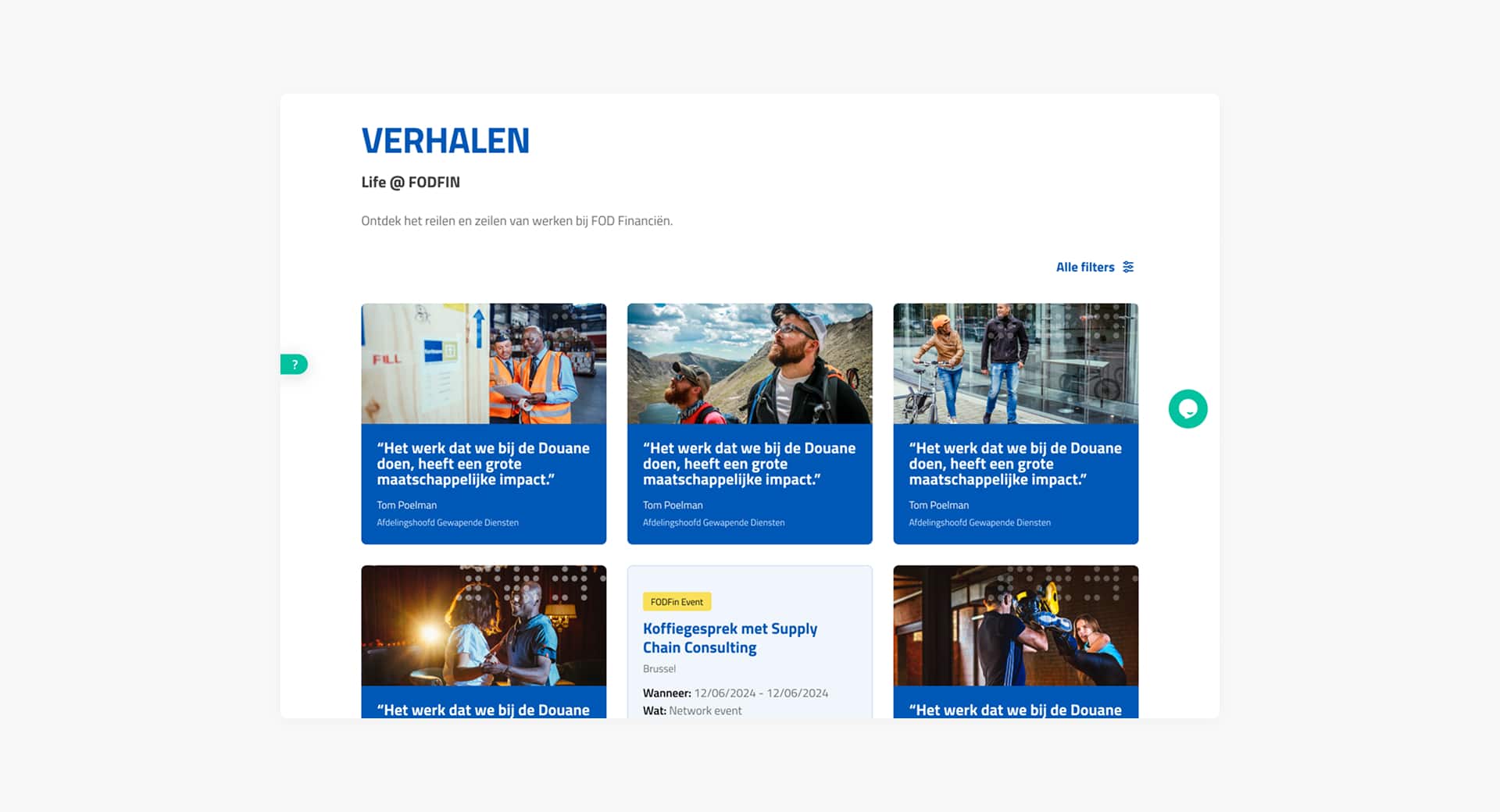Open the kickboxing story image
This screenshot has width=1500, height=812.
pyautogui.click(x=1016, y=625)
